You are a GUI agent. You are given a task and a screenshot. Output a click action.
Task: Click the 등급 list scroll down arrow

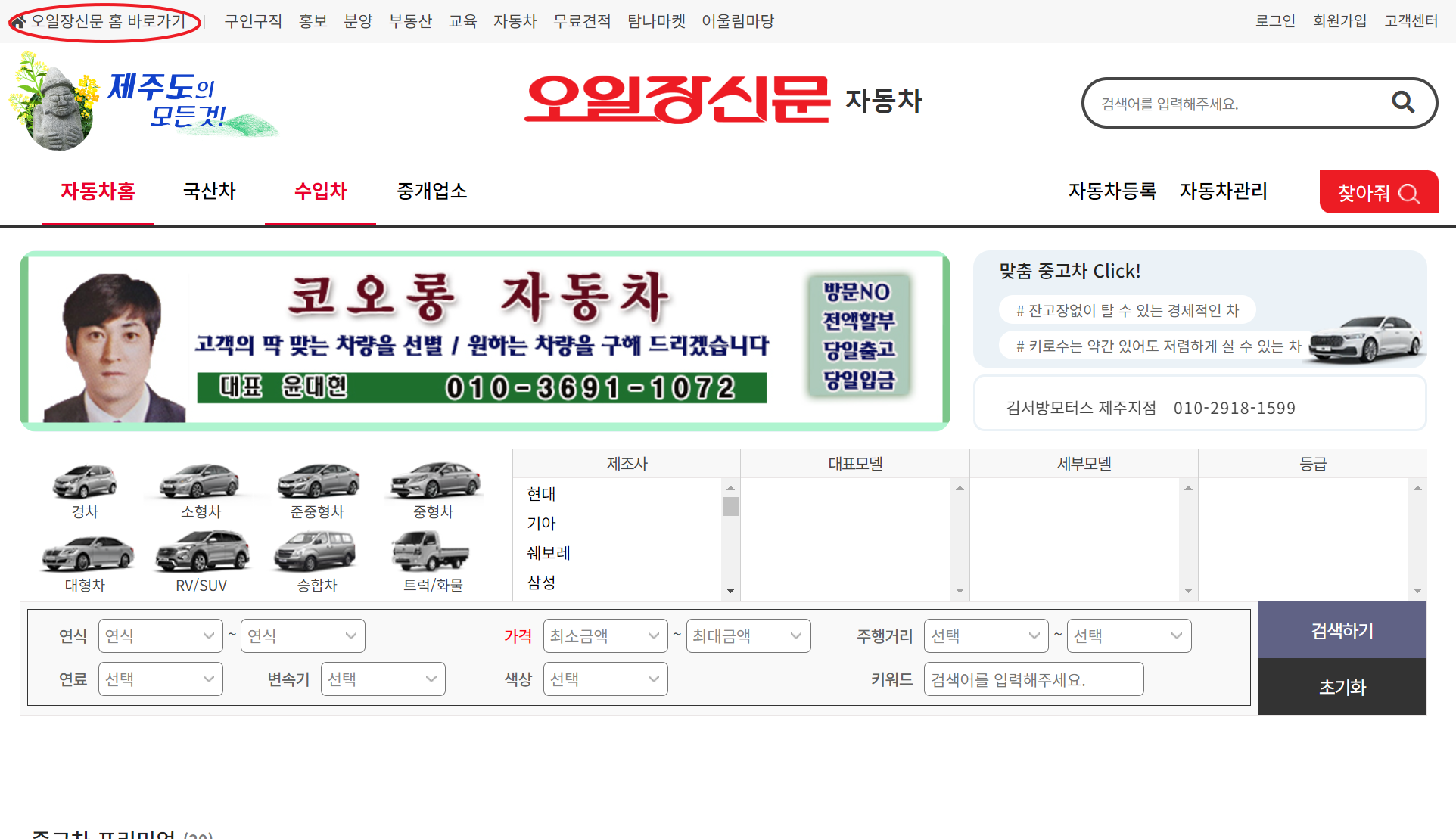[x=1417, y=591]
